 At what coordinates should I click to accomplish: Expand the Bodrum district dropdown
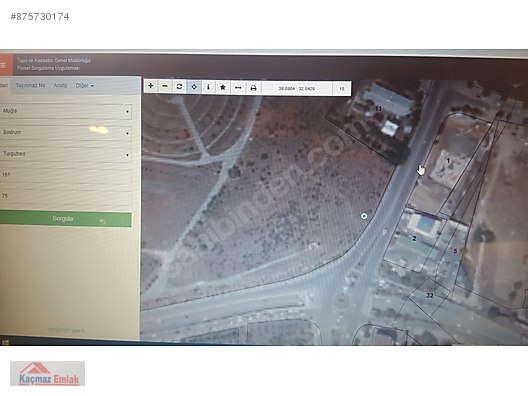[66, 133]
